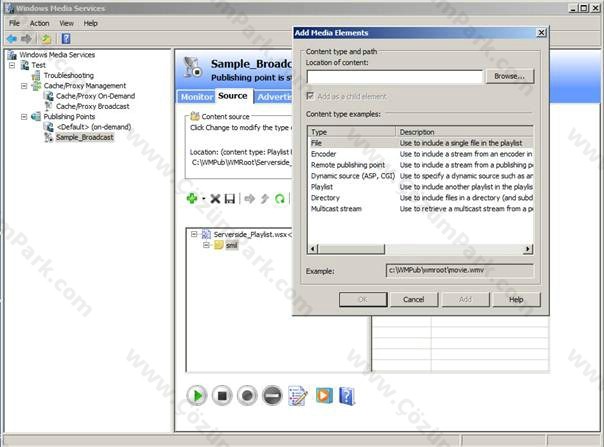The height and width of the screenshot is (447, 604).
Task: Click the green Refresh icon in playlist toolbar
Action: [x=280, y=199]
